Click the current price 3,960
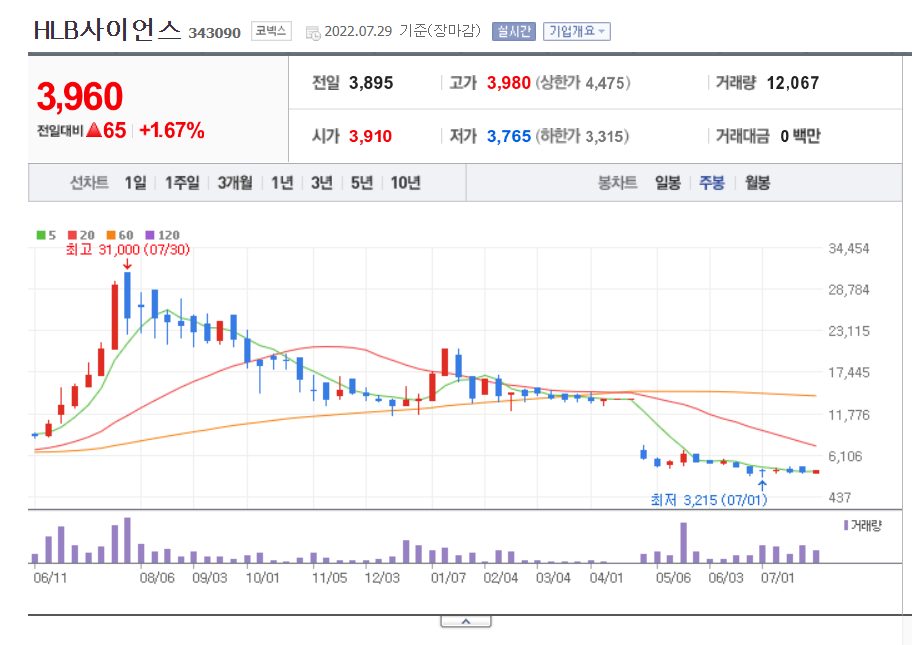Viewport: 912px width, 645px height. point(80,97)
